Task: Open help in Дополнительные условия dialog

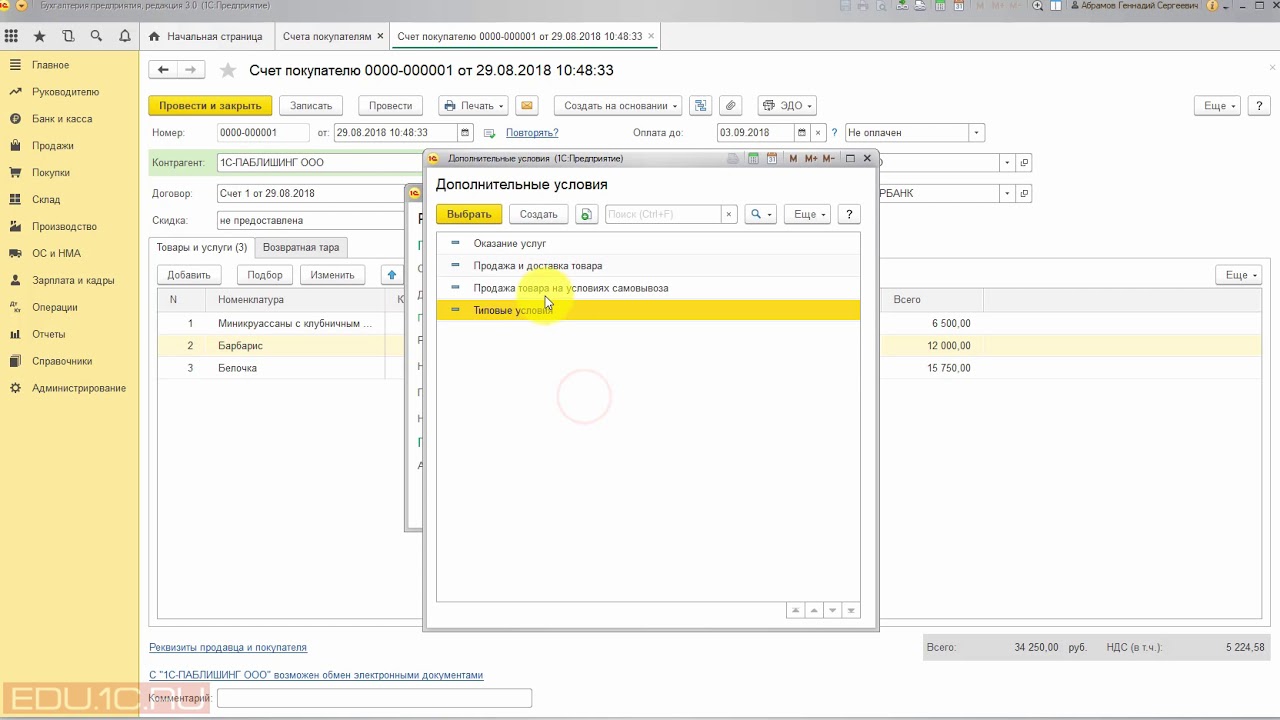Action: (849, 214)
